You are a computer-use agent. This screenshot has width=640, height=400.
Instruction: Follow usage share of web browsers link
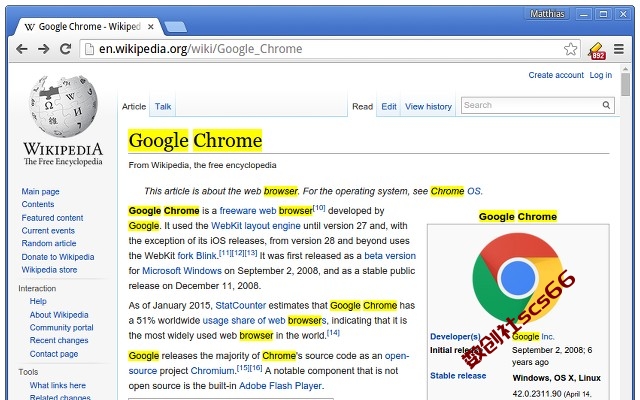coord(264,320)
